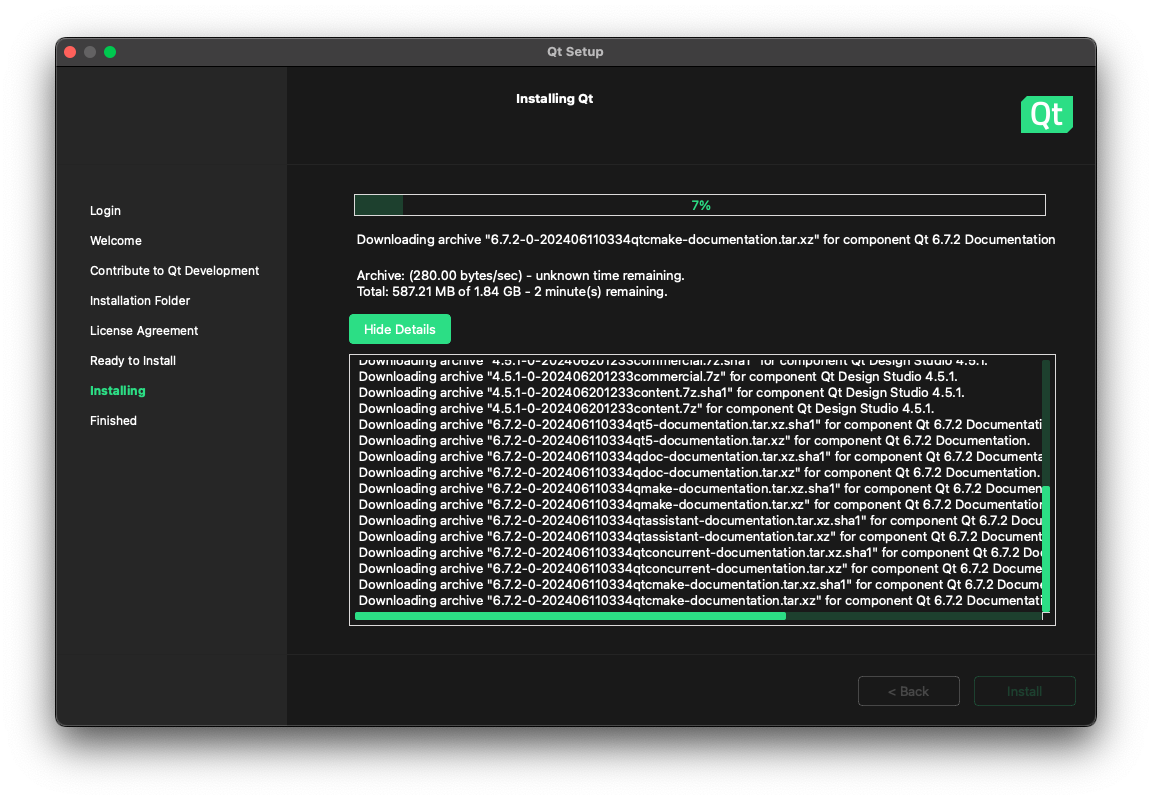Open the License Agreement step
1152x800 pixels.
click(144, 331)
